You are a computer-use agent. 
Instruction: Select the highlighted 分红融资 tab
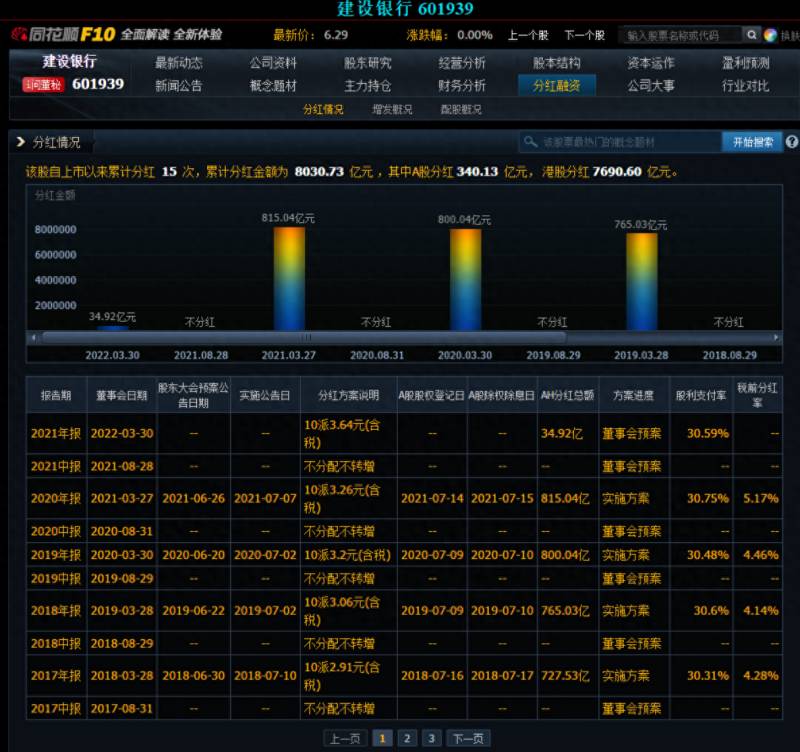[x=557, y=86]
